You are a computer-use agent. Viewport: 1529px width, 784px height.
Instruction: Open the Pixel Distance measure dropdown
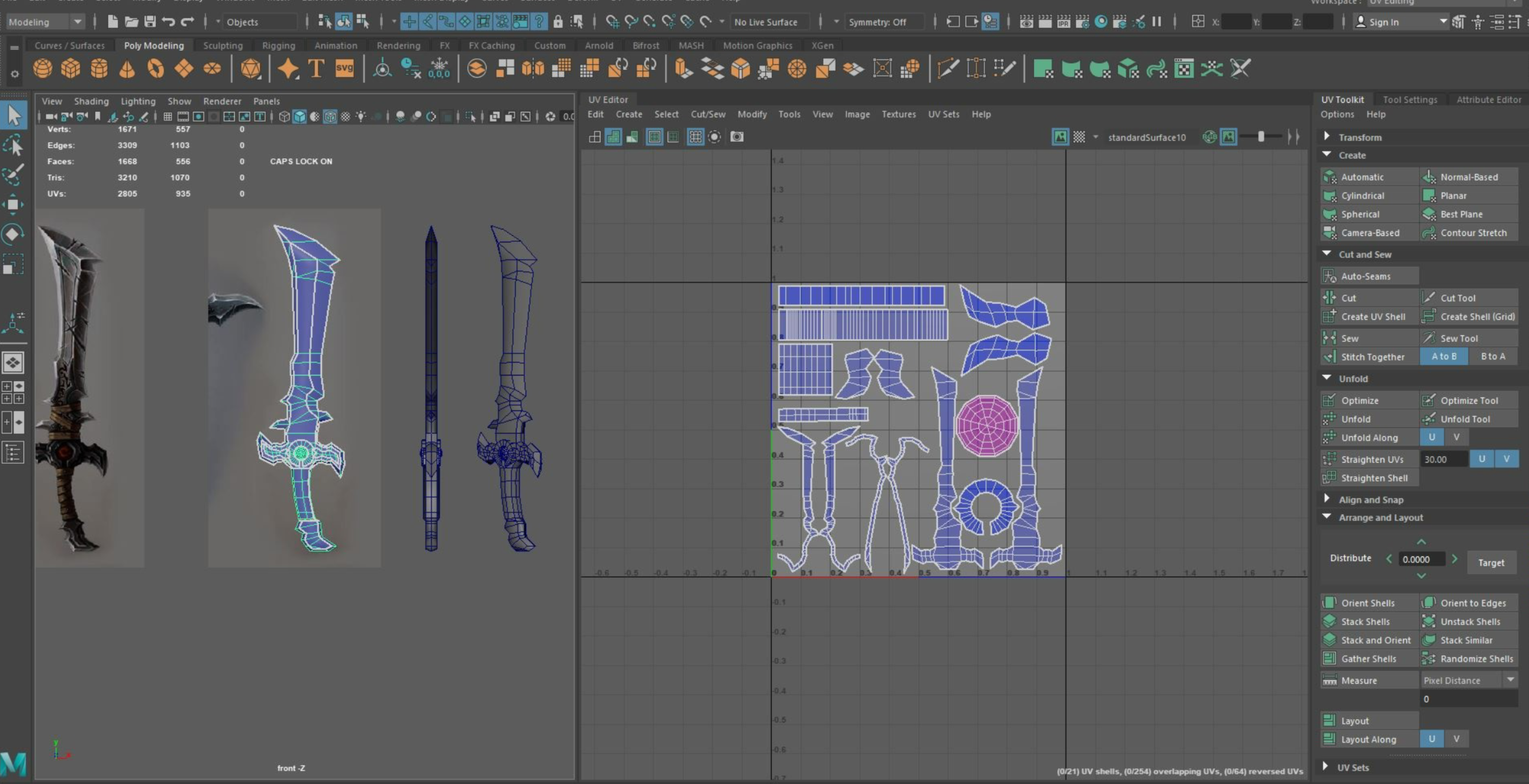1510,680
